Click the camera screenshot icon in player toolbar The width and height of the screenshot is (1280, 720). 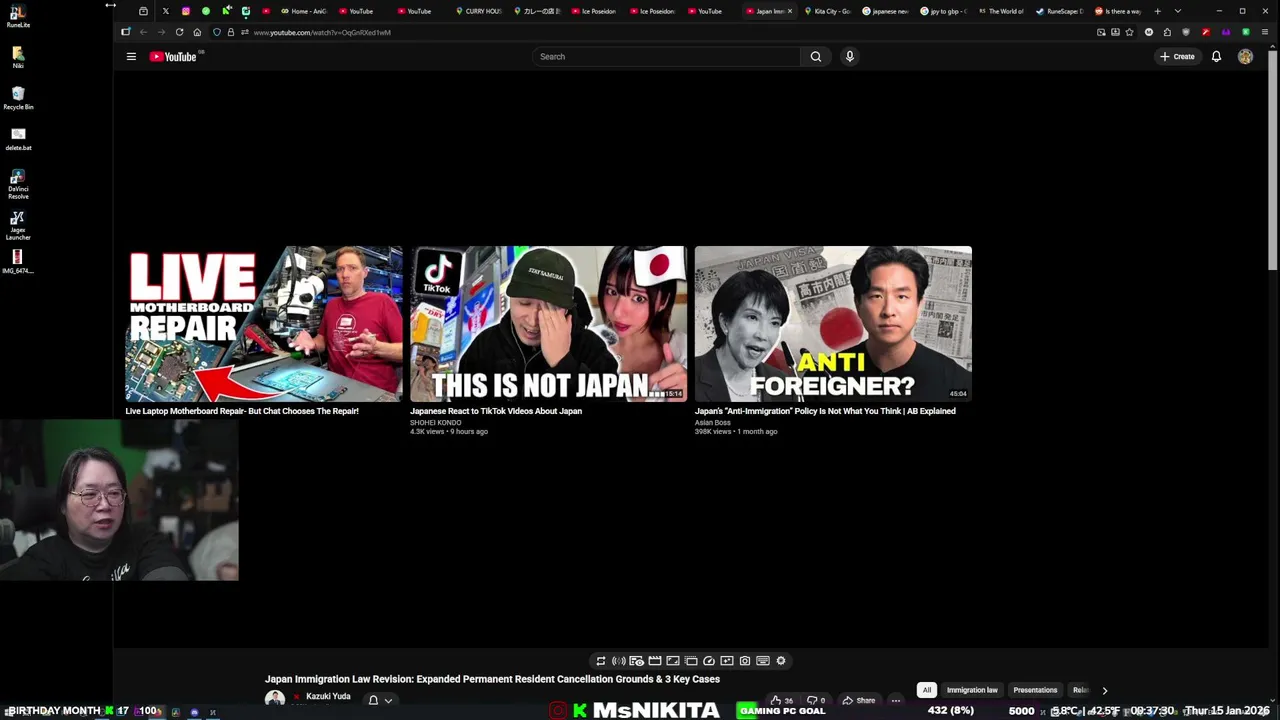(x=745, y=661)
